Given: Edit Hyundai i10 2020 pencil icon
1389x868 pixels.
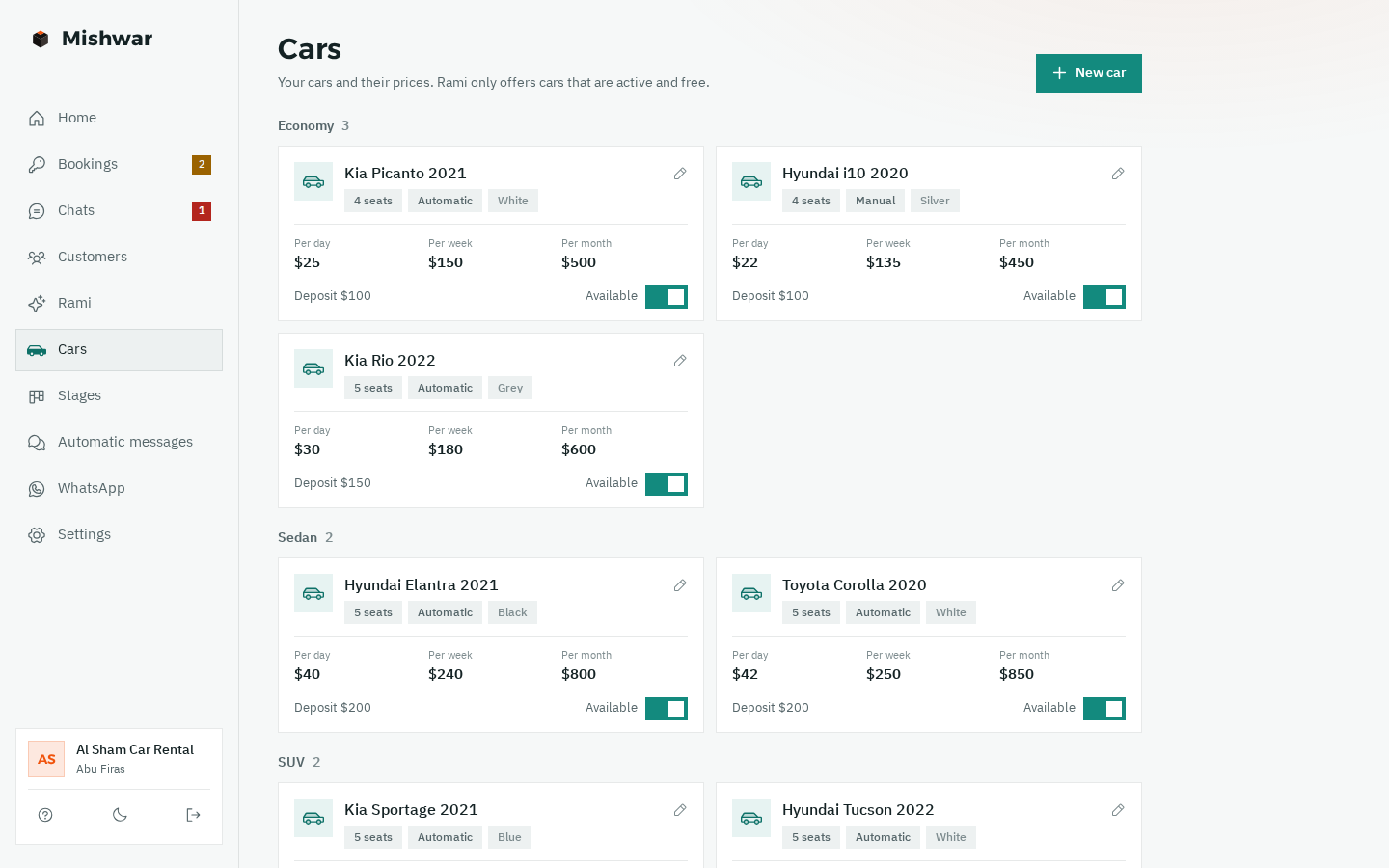Looking at the screenshot, I should pos(1118,174).
